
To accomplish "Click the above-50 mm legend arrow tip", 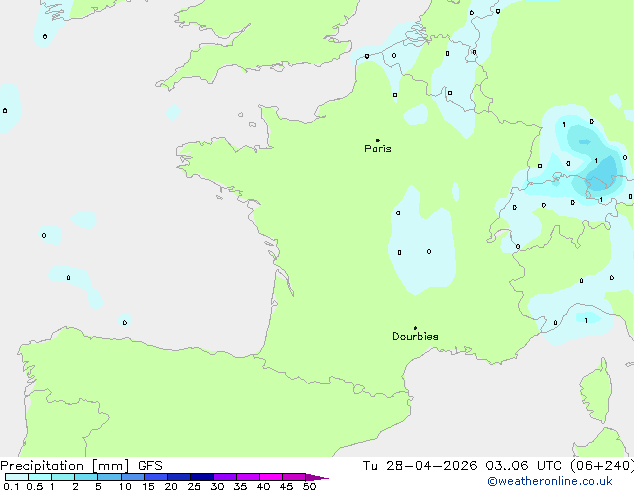I will 317,477.
